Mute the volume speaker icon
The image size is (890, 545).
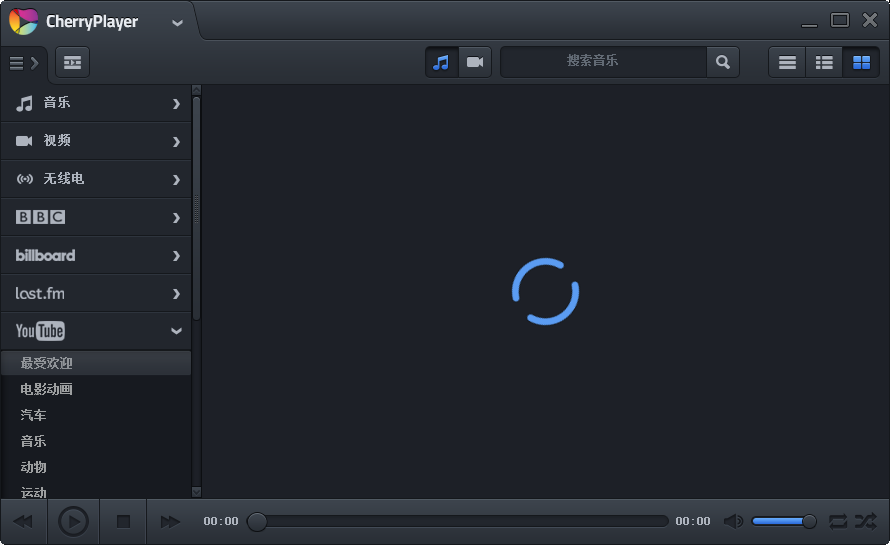(733, 521)
